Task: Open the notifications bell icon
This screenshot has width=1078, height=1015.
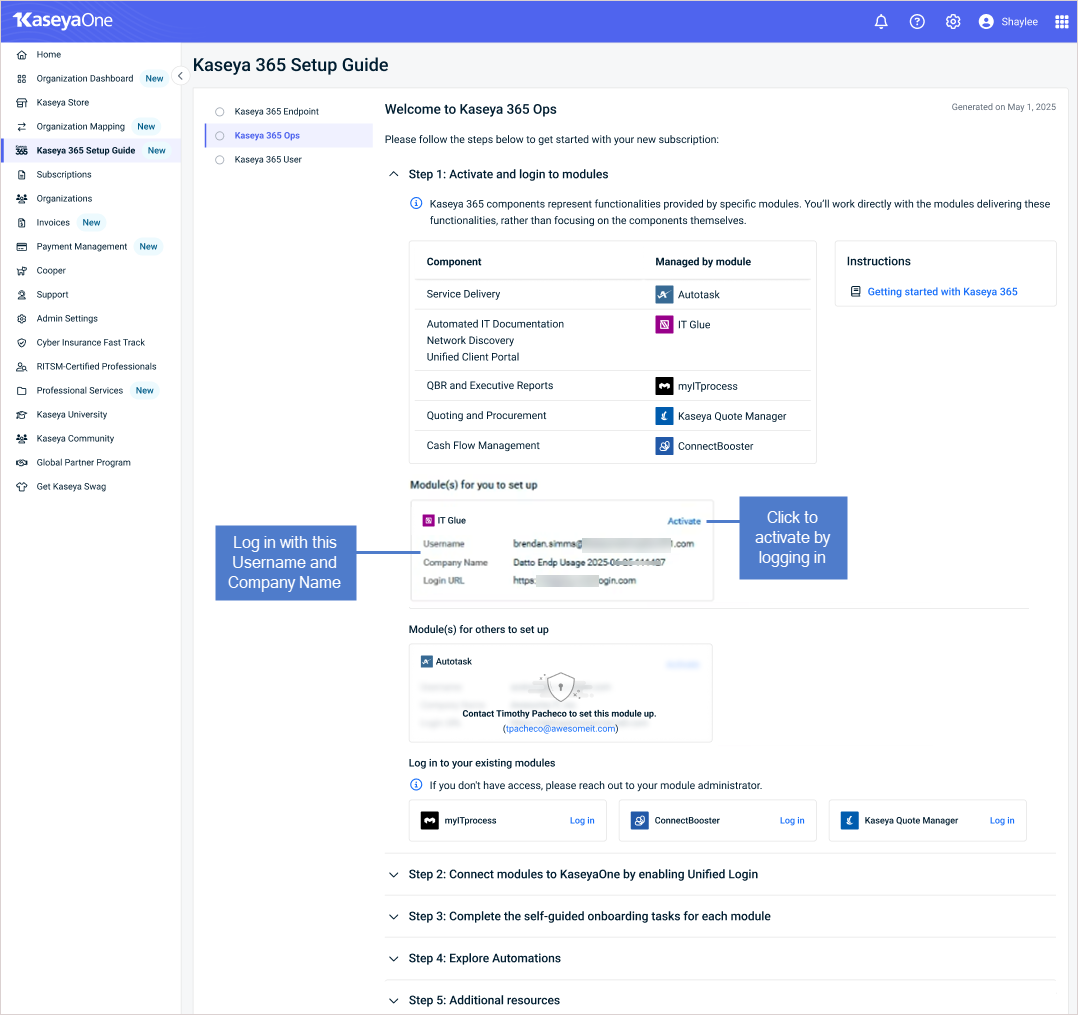Action: coord(881,21)
